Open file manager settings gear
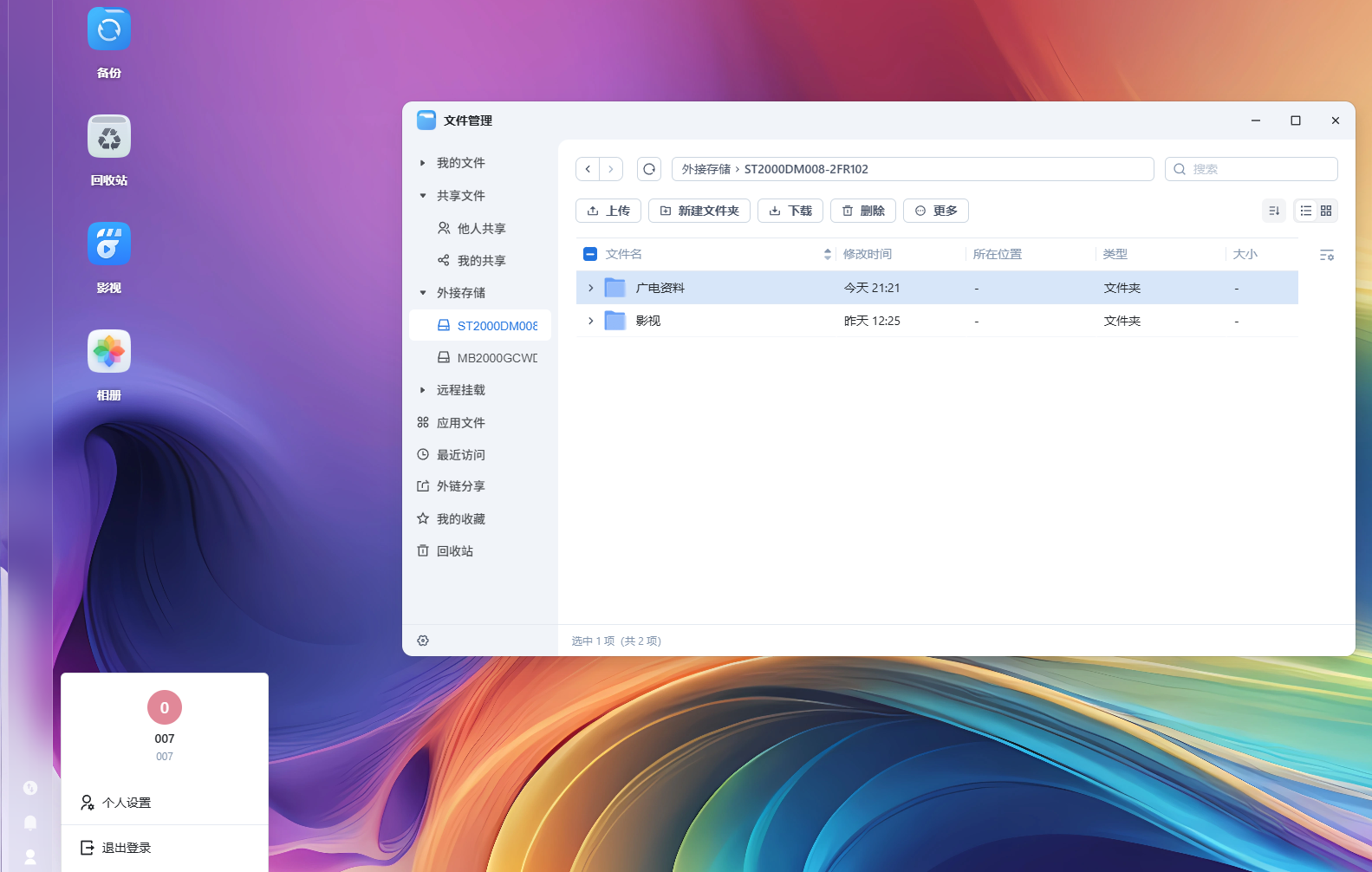 click(x=423, y=641)
